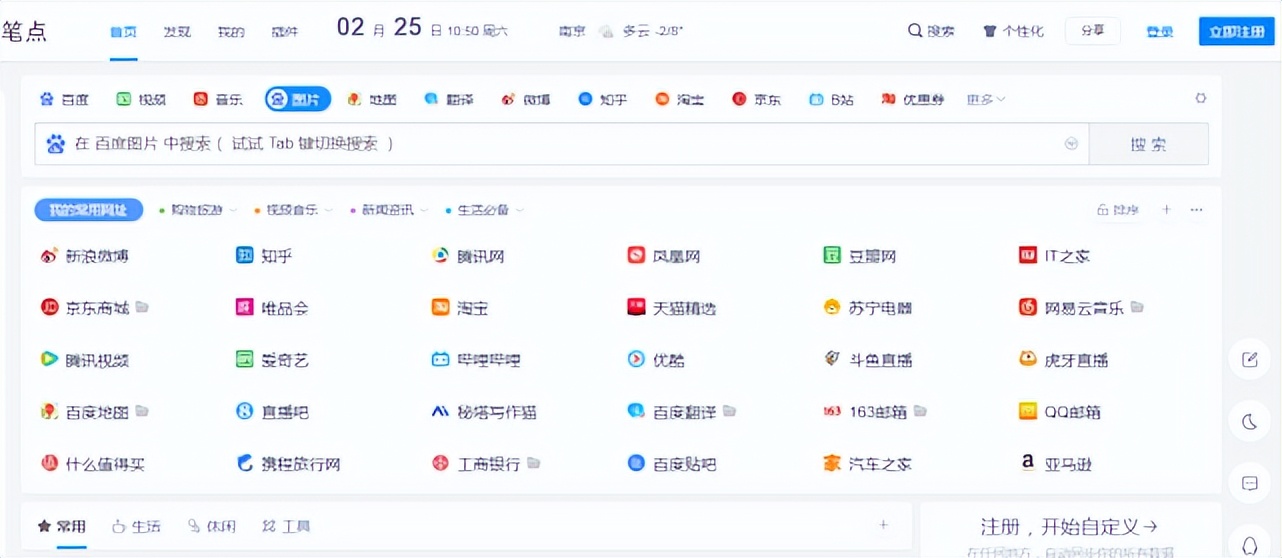
Task: Click the 网易云音乐 icon
Action: [1027, 308]
